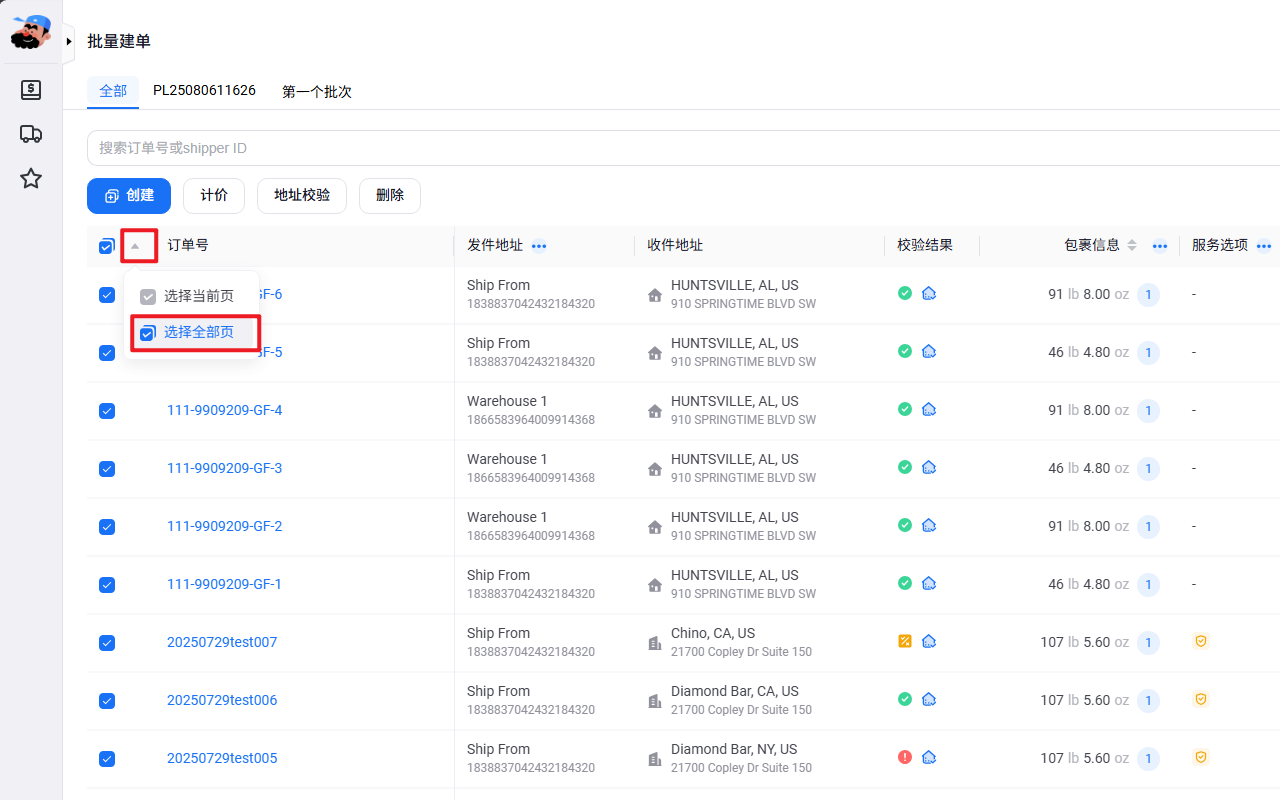Click green check status in 111-9909209-GF-2 row

(905, 525)
